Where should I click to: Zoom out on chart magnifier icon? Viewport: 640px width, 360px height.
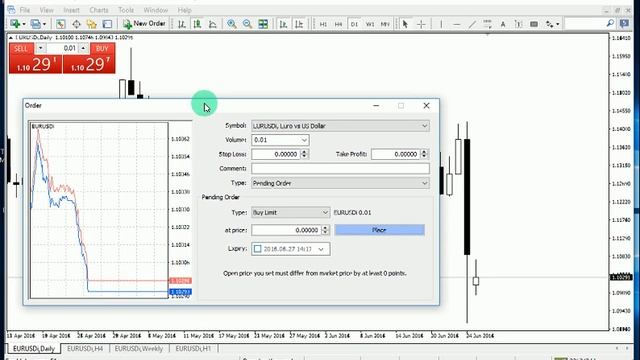[247, 24]
